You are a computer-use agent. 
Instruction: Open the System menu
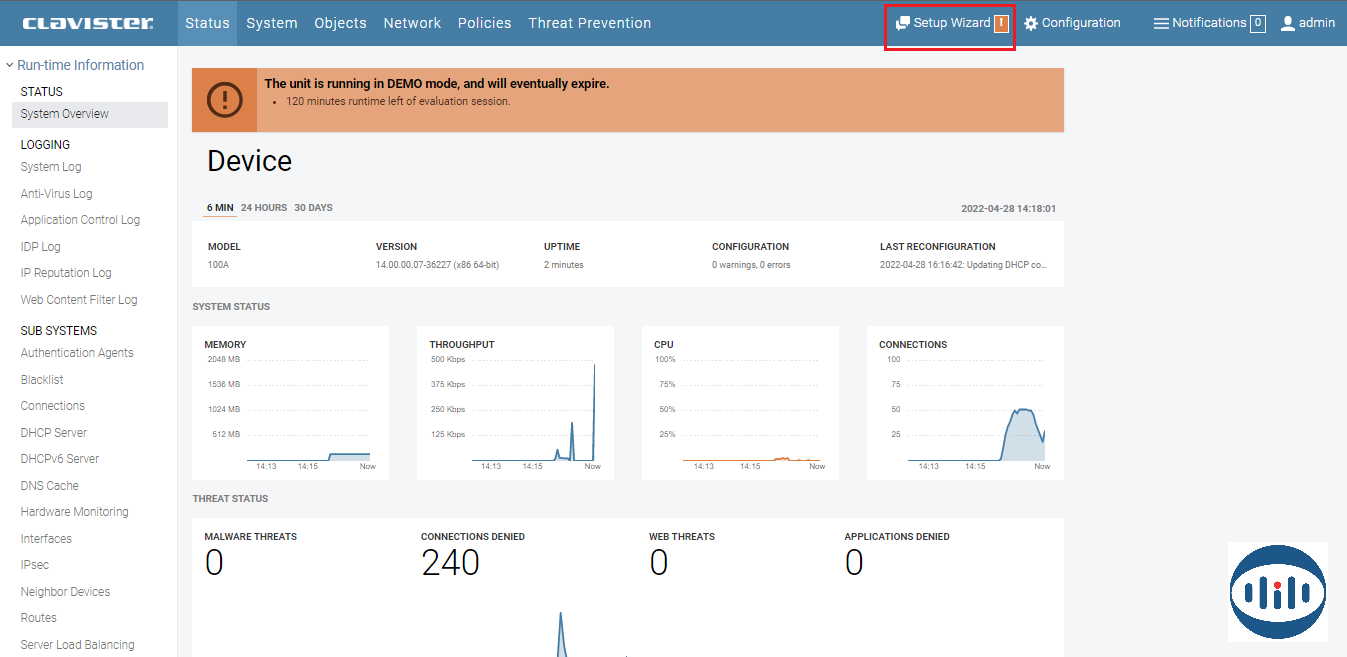pyautogui.click(x=272, y=23)
